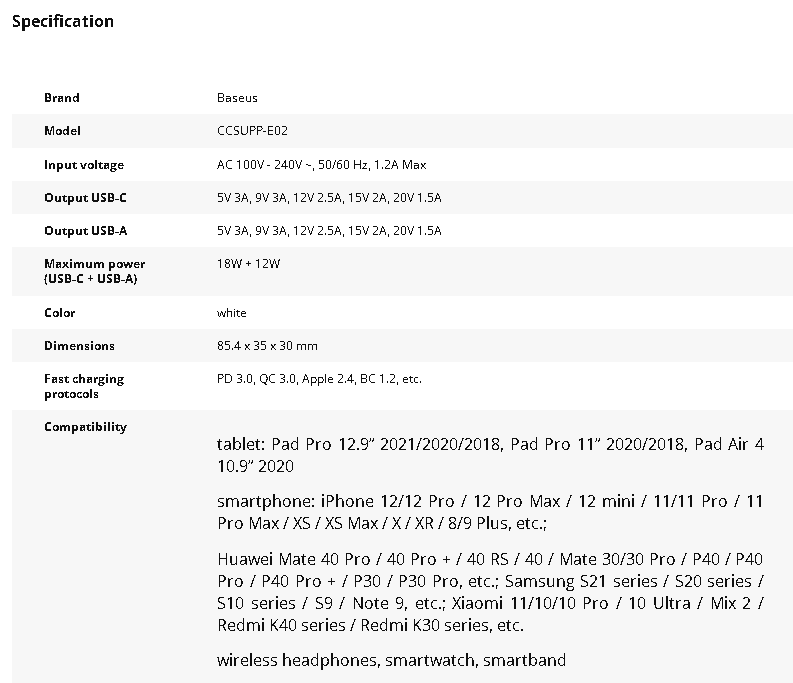Image resolution: width=793 pixels, height=683 pixels.
Task: Click the 18W + 12W value
Action: (x=248, y=264)
